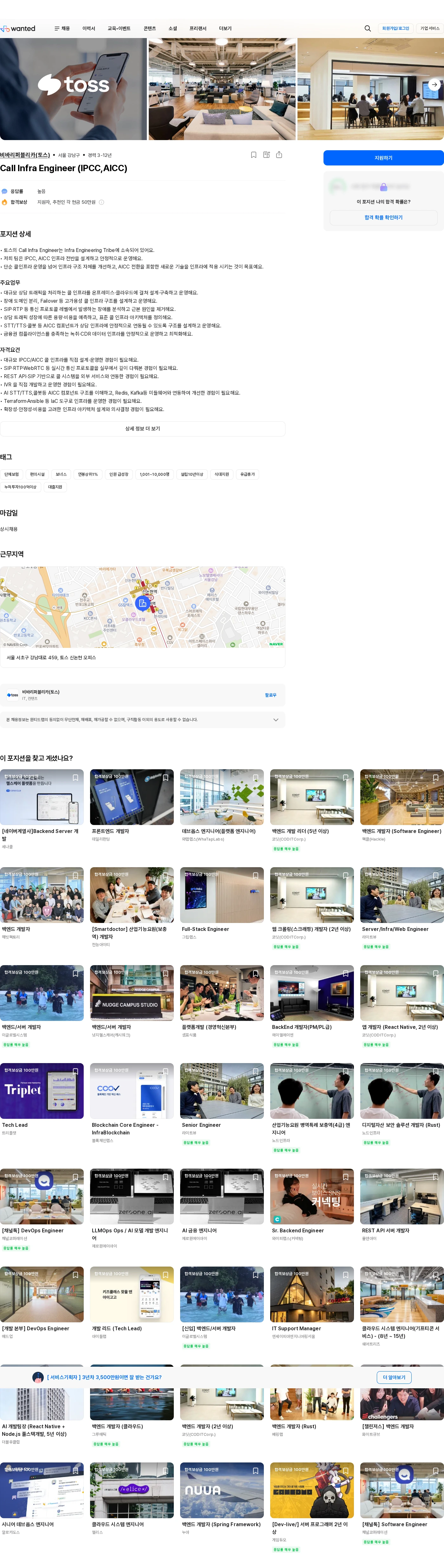Open the 커넥팅 Sr. Backend Engineer card image
Viewport: 444px width, 1568px height.
[x=312, y=1197]
